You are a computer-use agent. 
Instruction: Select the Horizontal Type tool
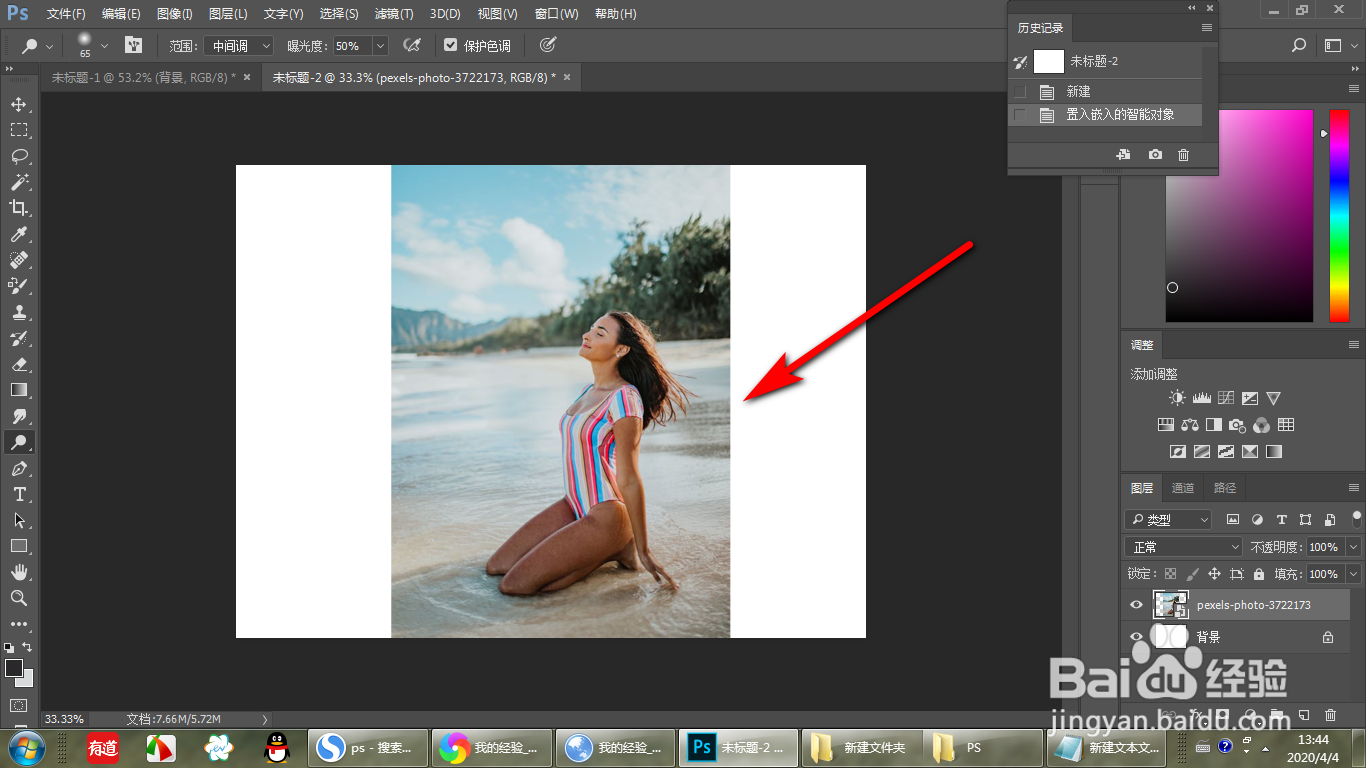point(19,494)
